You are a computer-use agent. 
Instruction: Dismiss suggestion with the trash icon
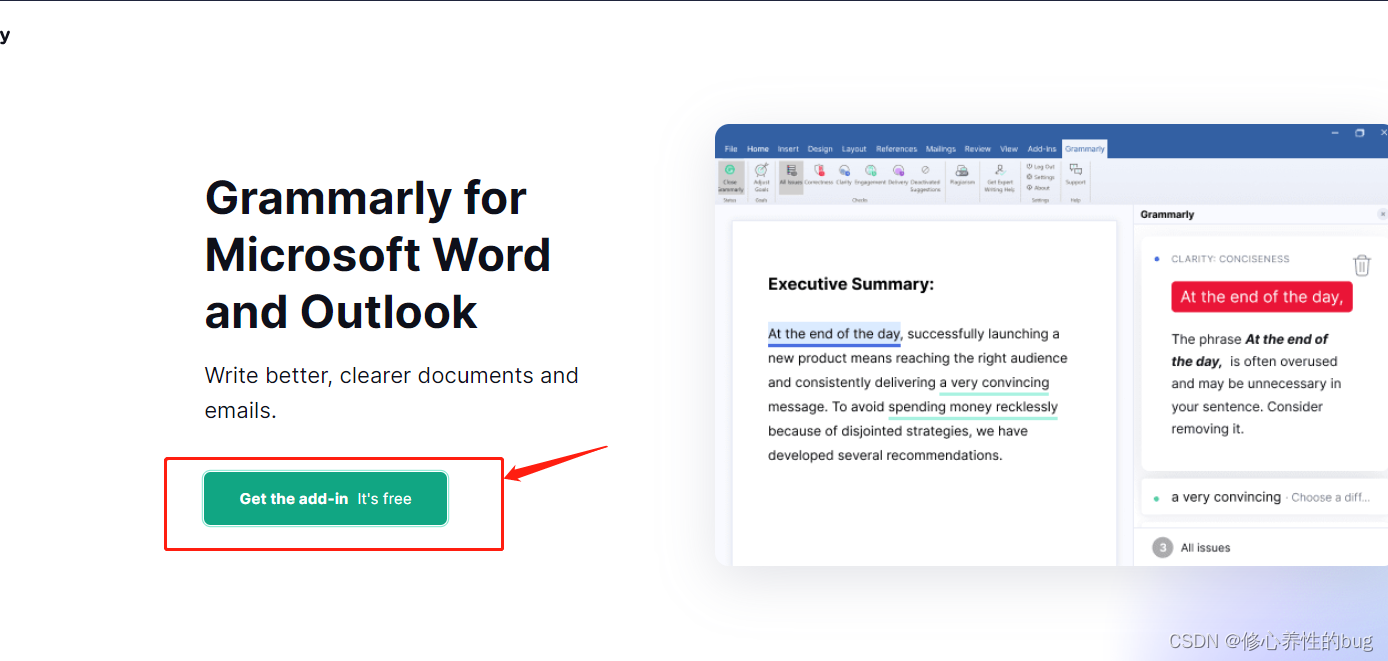click(1362, 265)
